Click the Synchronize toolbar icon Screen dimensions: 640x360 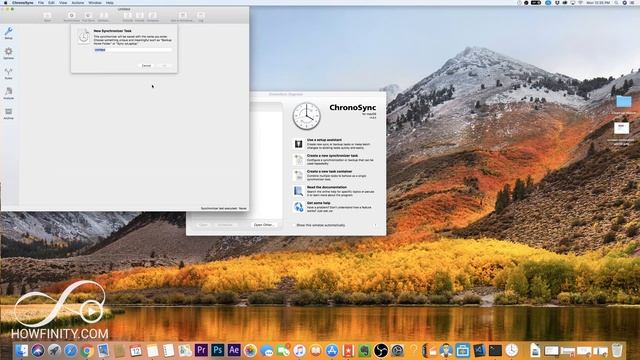[71, 16]
